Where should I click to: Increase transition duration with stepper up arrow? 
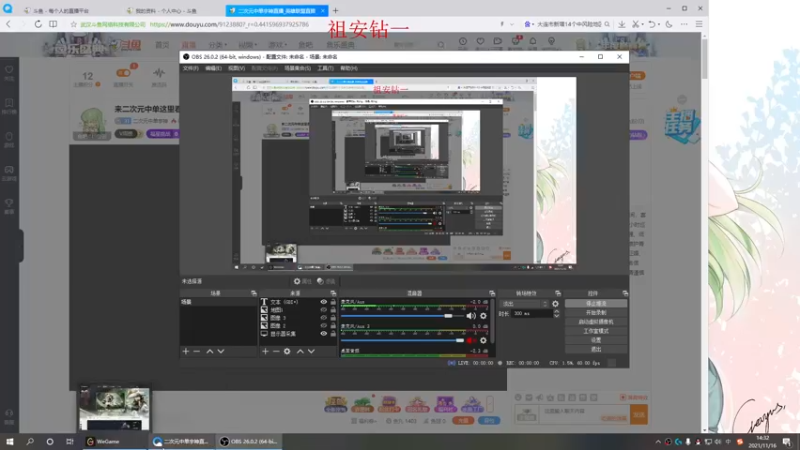(x=557, y=311)
